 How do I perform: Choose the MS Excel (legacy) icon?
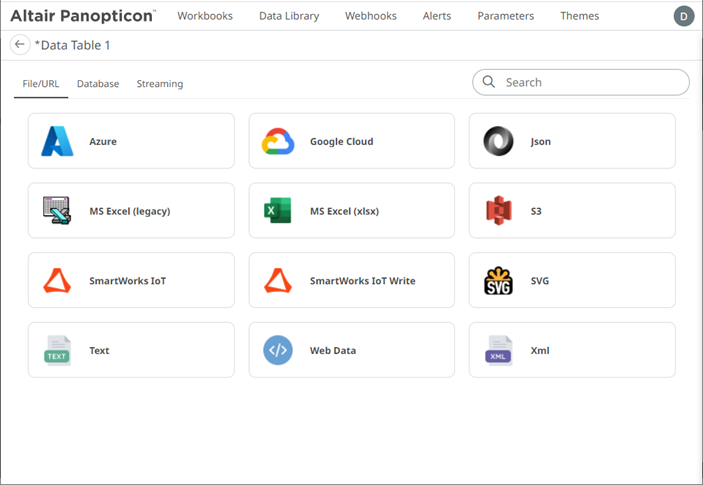point(57,211)
